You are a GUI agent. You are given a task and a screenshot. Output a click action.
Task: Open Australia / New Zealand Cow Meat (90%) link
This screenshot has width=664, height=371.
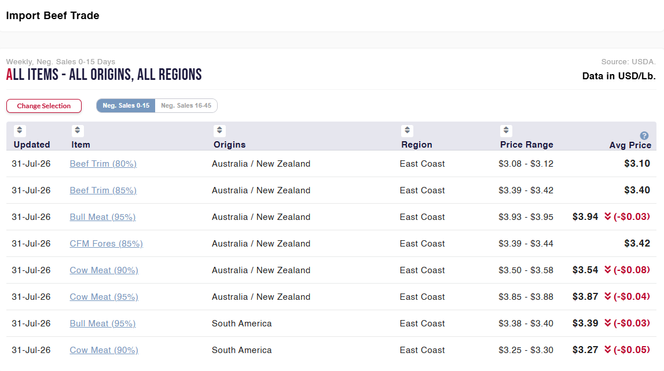pos(104,270)
